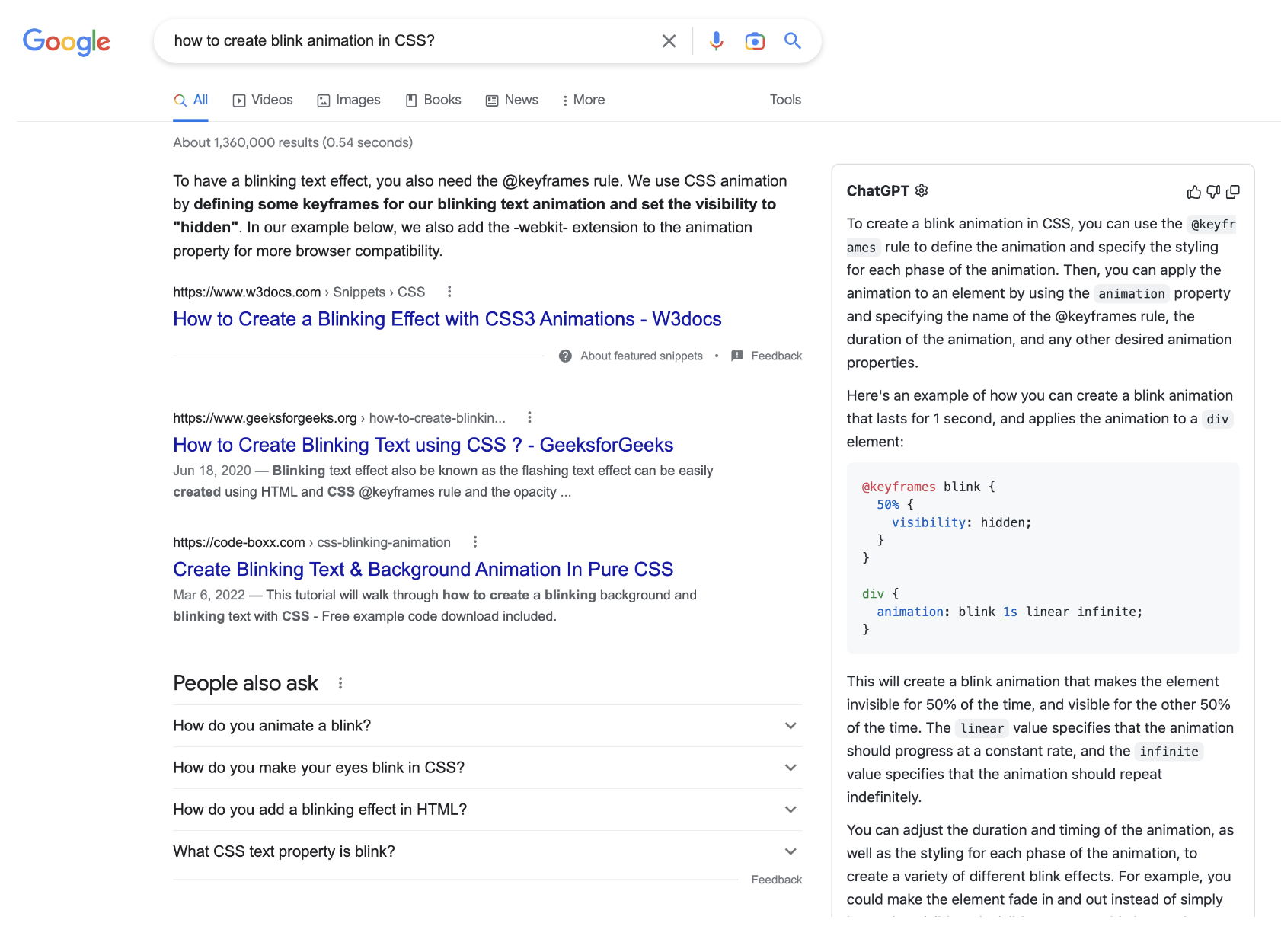Click the 'About 1,360,000 results' text

coord(292,142)
